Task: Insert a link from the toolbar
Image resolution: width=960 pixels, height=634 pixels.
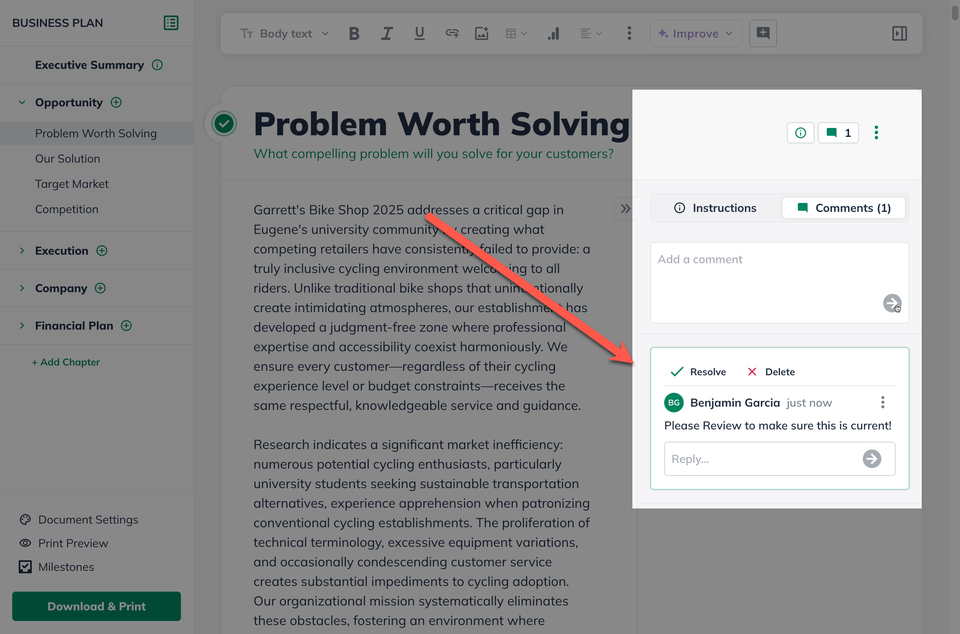Action: coord(452,34)
